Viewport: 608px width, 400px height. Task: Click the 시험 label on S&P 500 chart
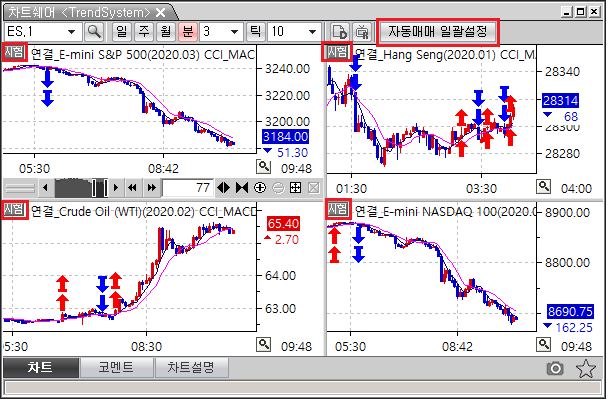coord(15,52)
